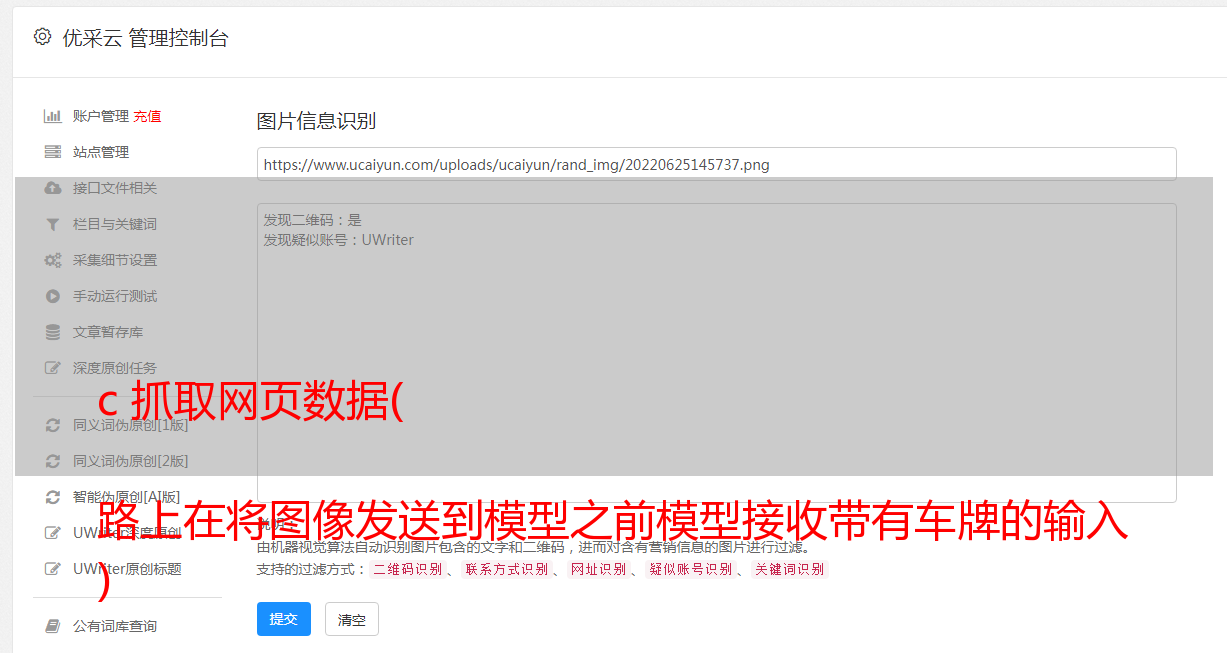Open 文章暂存库 from the sidebar
Screen dimensions: 1227x653
click(x=108, y=332)
